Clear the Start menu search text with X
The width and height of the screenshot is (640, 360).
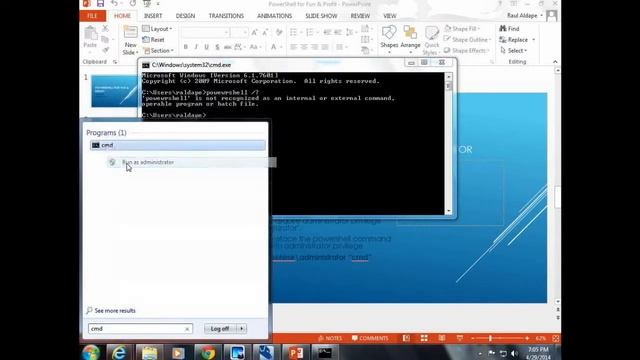click(187, 329)
